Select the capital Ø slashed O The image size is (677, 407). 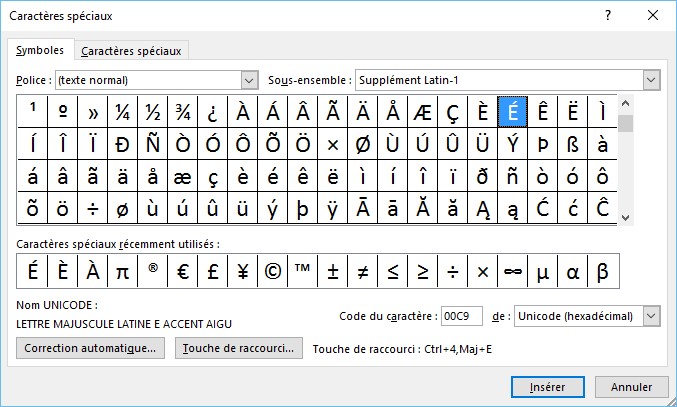tap(363, 144)
